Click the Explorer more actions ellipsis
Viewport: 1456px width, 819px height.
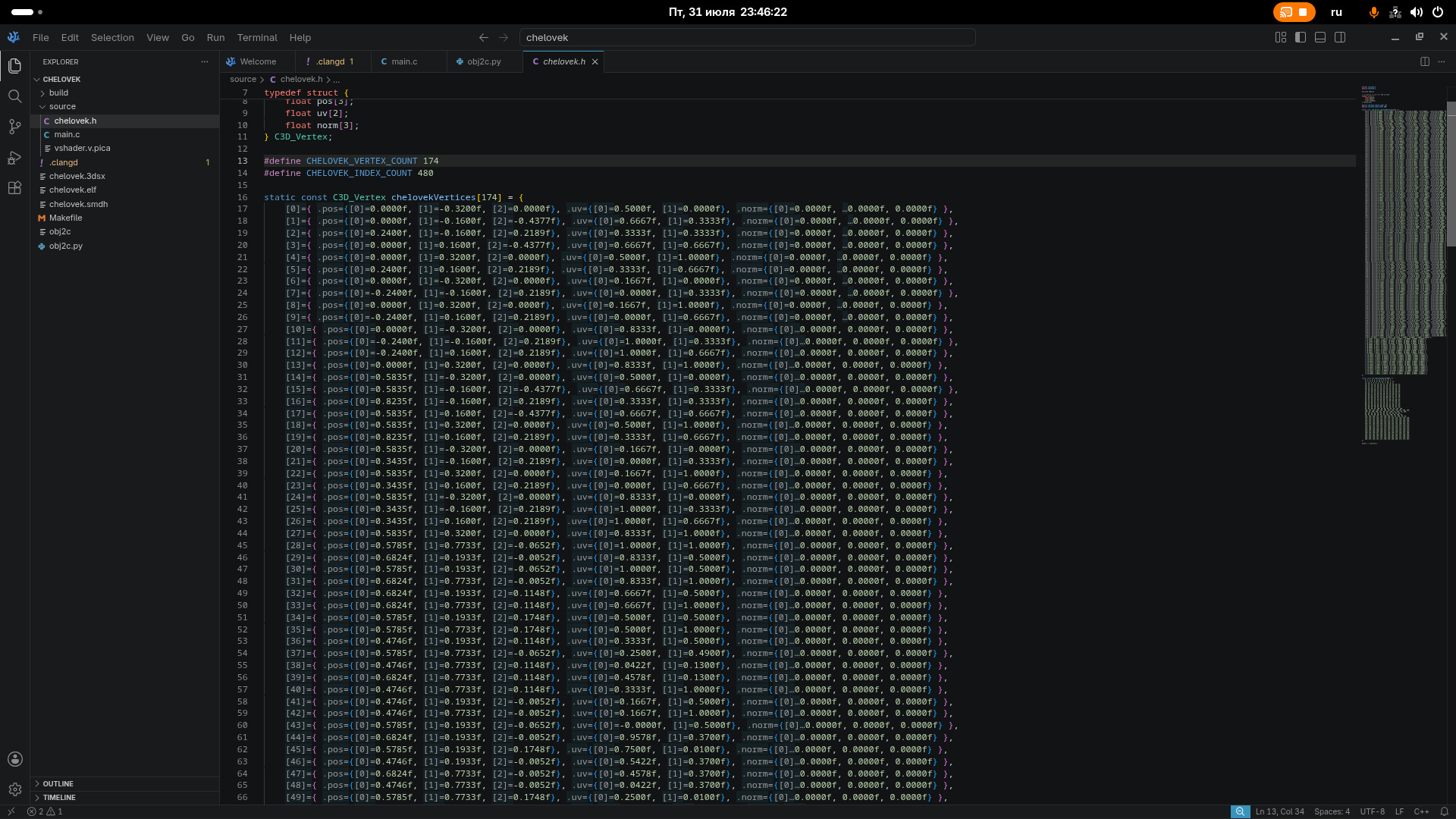[204, 62]
